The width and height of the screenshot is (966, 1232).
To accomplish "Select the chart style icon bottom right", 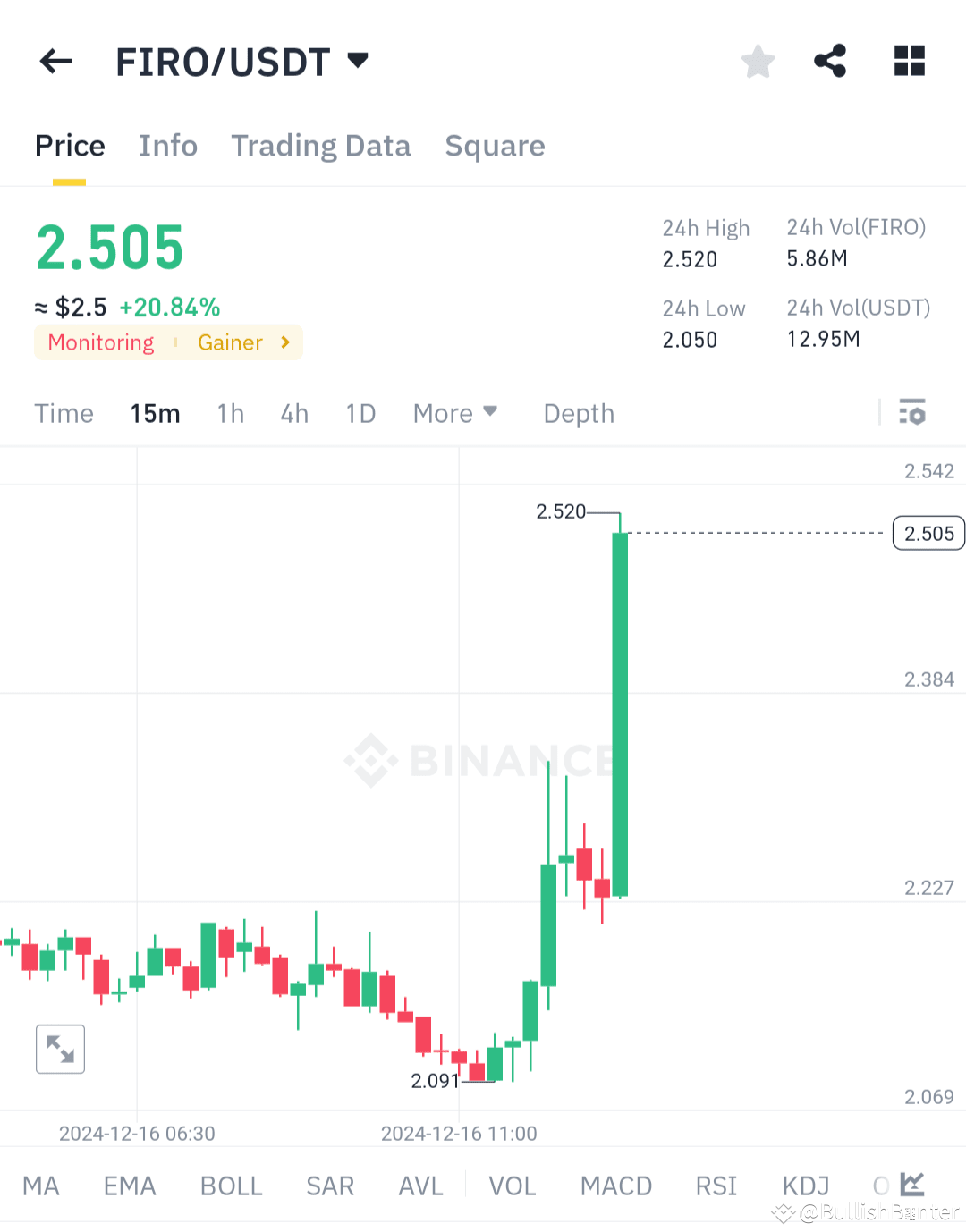I will (x=911, y=1185).
